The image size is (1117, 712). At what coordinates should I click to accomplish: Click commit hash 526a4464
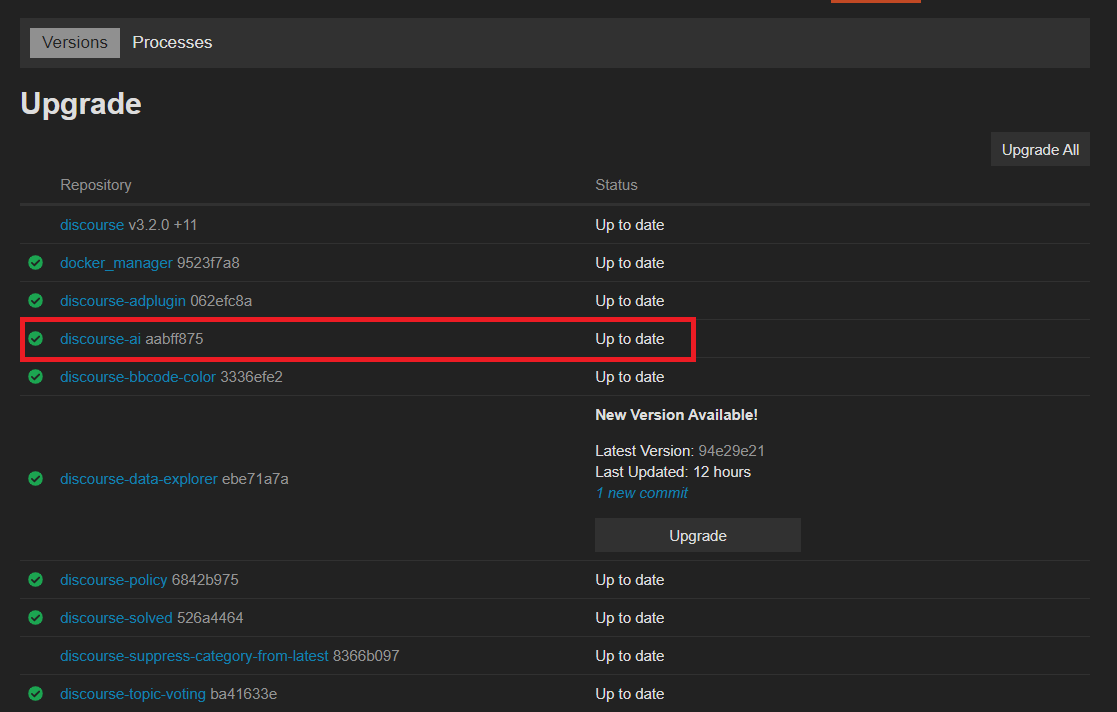[210, 618]
